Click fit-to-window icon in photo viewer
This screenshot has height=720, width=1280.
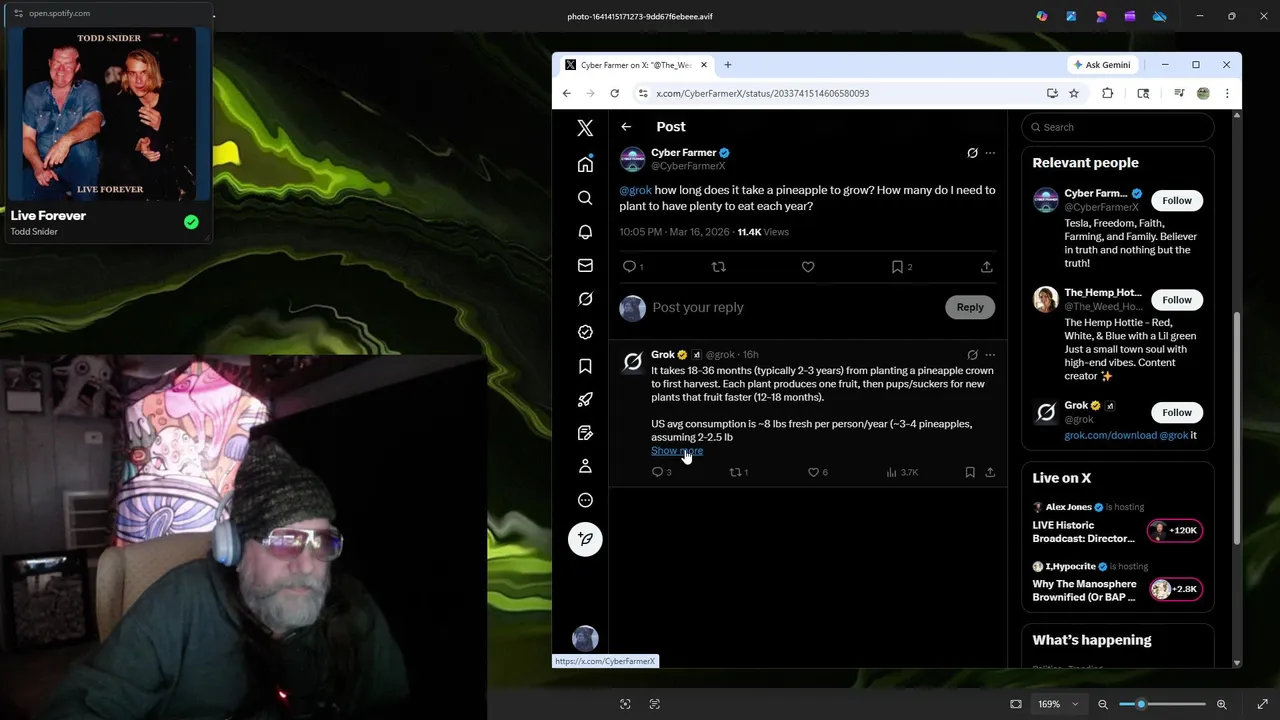pos(1016,704)
